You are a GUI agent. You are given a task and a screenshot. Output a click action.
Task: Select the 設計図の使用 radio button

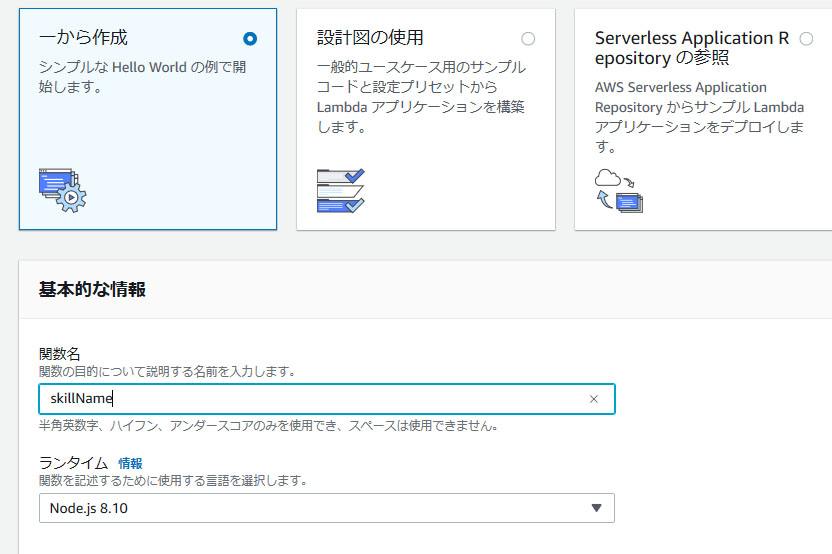(x=528, y=39)
